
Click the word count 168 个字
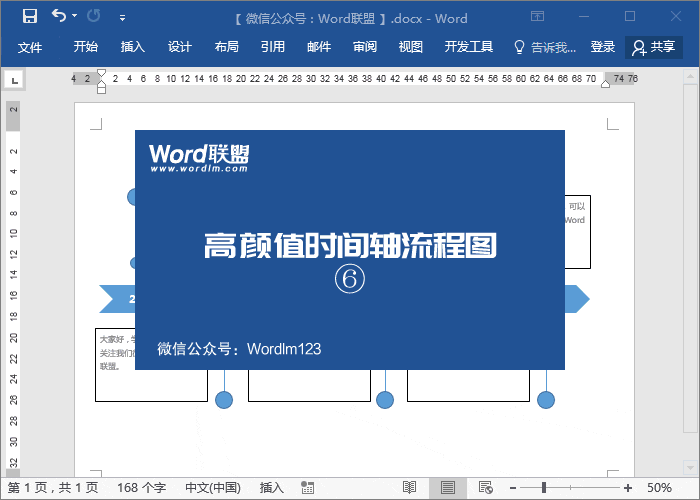click(142, 488)
